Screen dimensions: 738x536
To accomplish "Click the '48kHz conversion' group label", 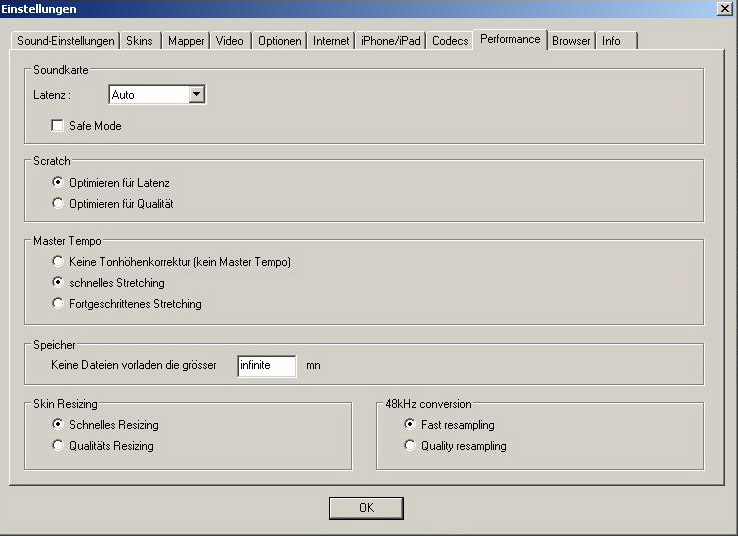I will click(428, 404).
